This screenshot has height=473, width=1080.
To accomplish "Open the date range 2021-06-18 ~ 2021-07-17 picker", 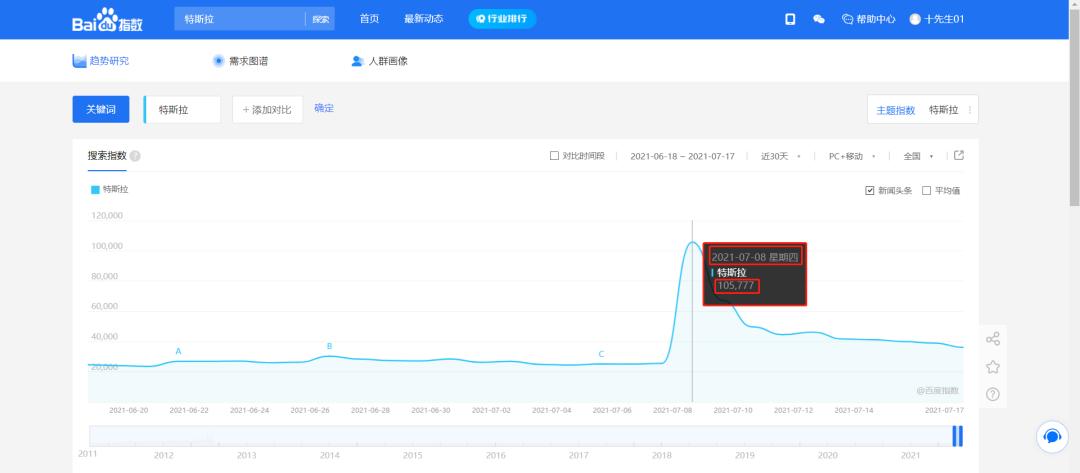I will pyautogui.click(x=683, y=156).
